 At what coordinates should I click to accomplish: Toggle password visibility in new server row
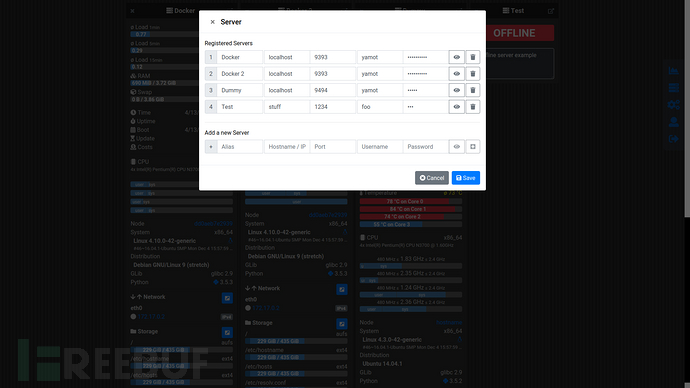point(456,146)
